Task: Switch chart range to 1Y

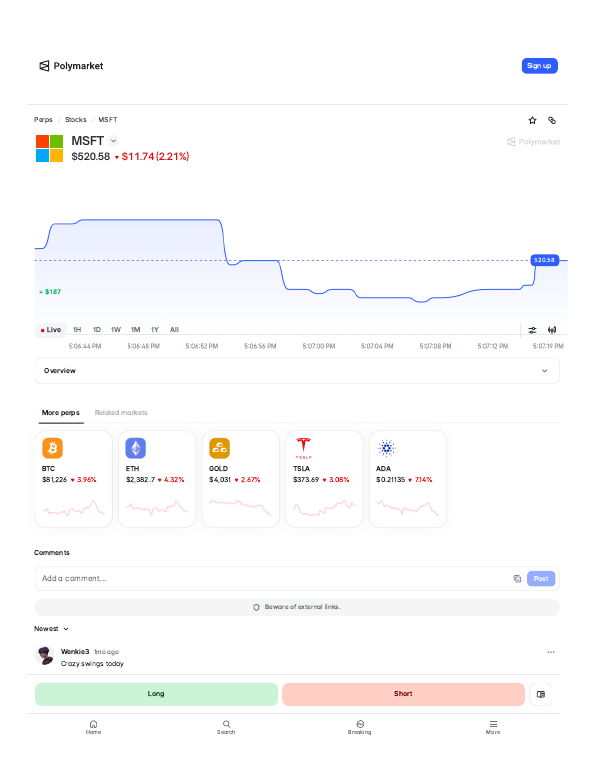Action: pos(155,330)
